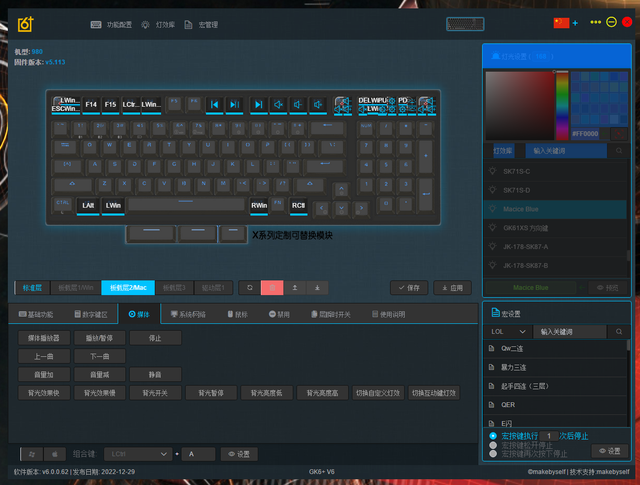The width and height of the screenshot is (640, 485).
Task: Switch to the 使用说明 instructions tab
Action: [x=389, y=314]
